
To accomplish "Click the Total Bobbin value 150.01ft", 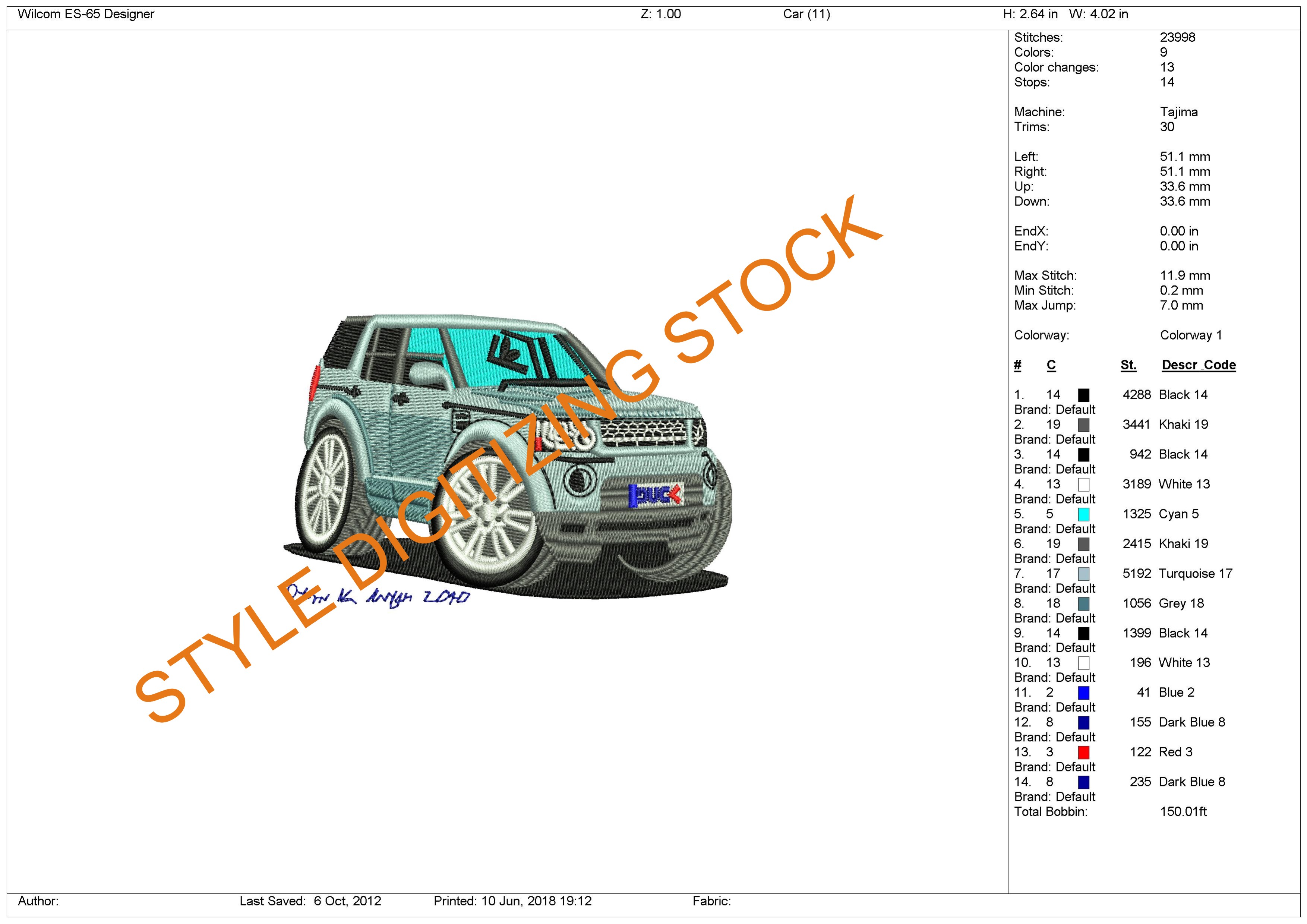I will point(1183,812).
